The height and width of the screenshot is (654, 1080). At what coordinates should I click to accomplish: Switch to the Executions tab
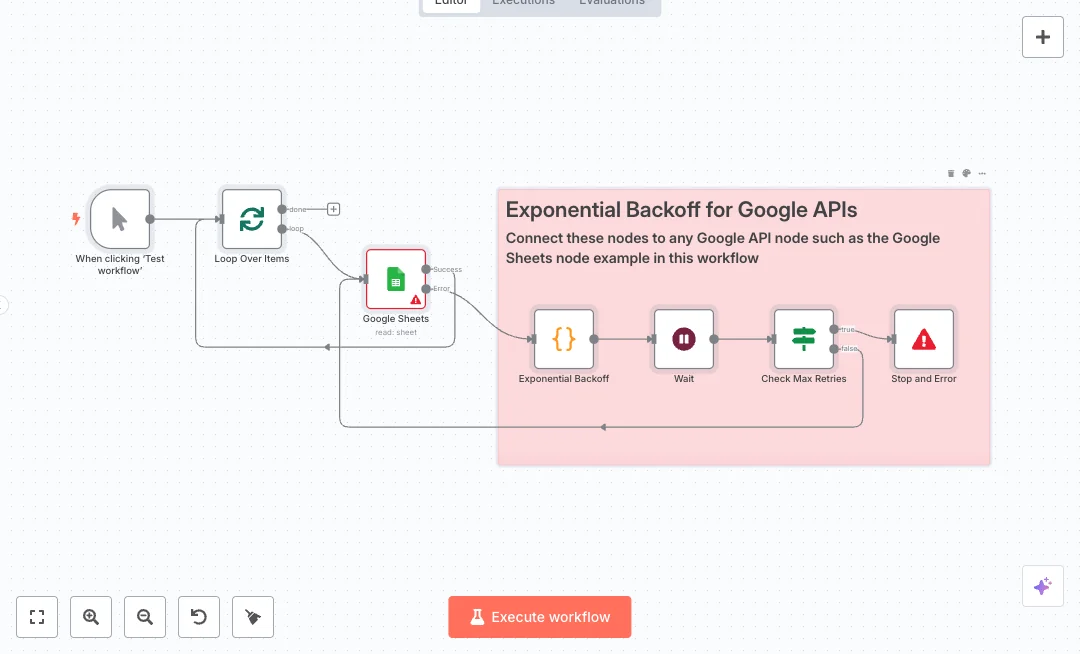point(523,3)
